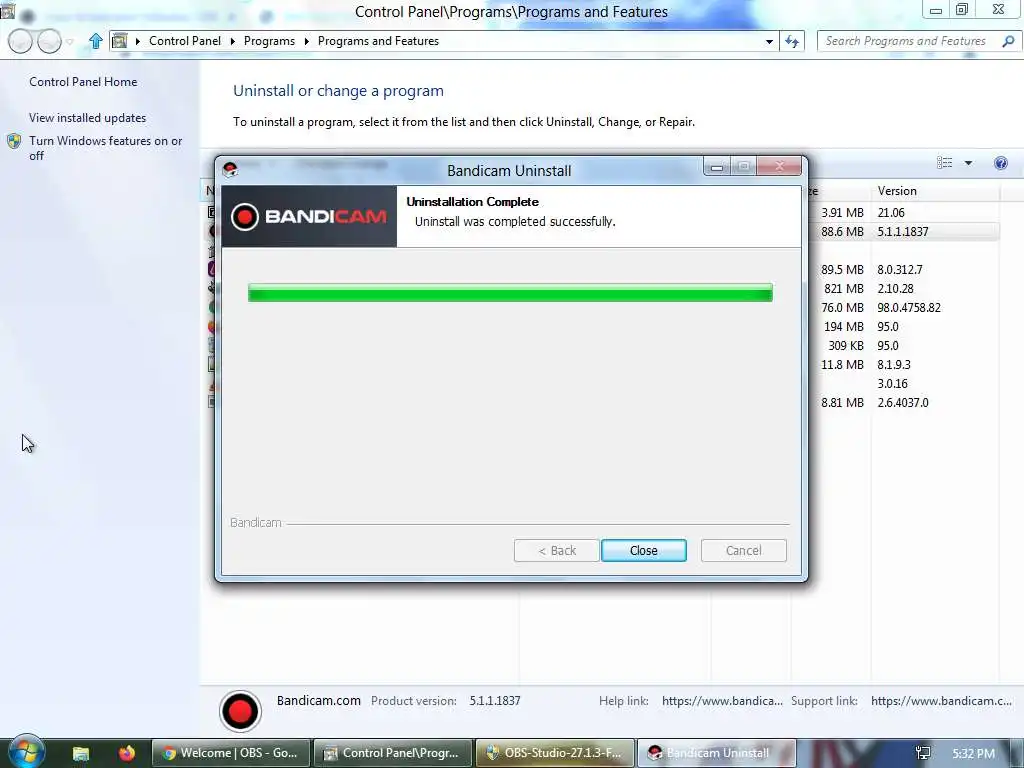Open View installed updates link

pyautogui.click(x=88, y=118)
